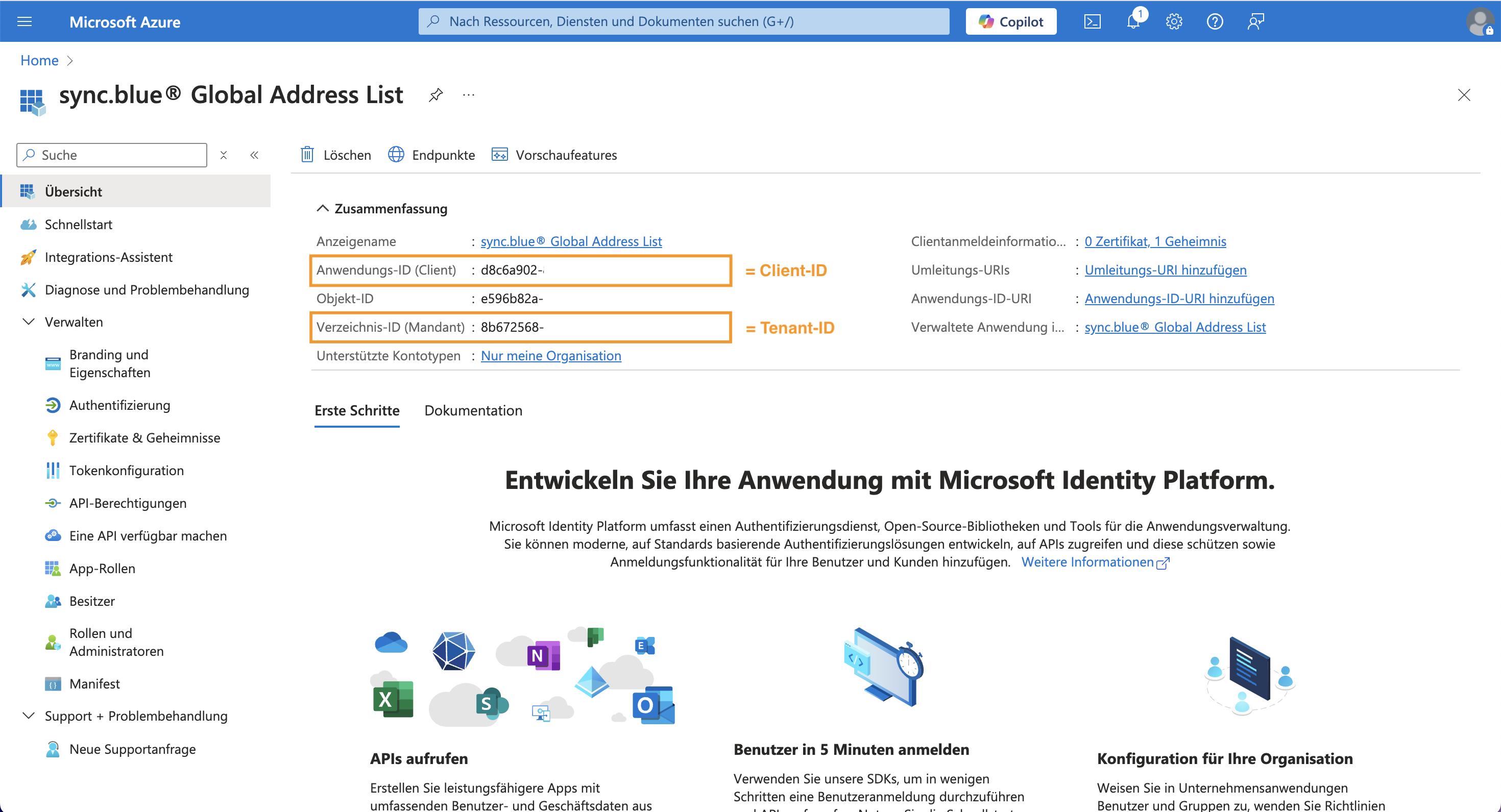Switch to the Dokumentation tab
Screen dimensions: 1501x812
pyautogui.click(x=473, y=410)
